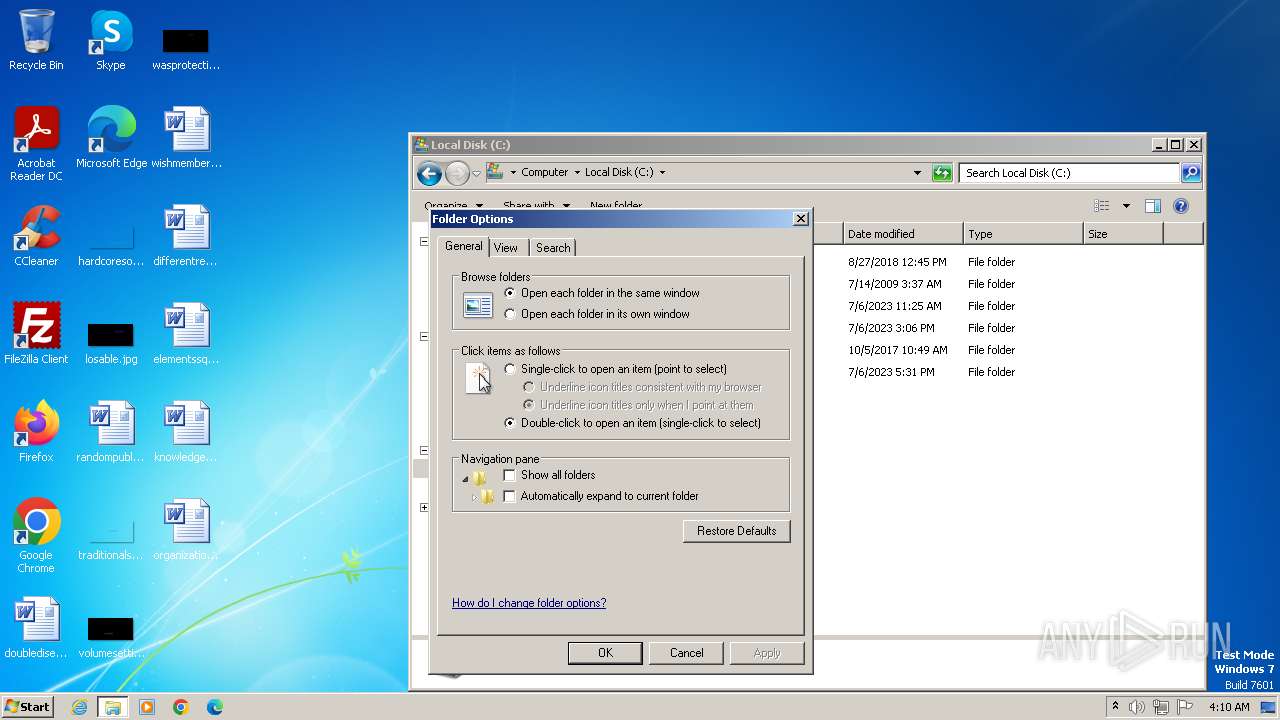
Task: Open the view options dropdown arrow
Action: 1126,206
